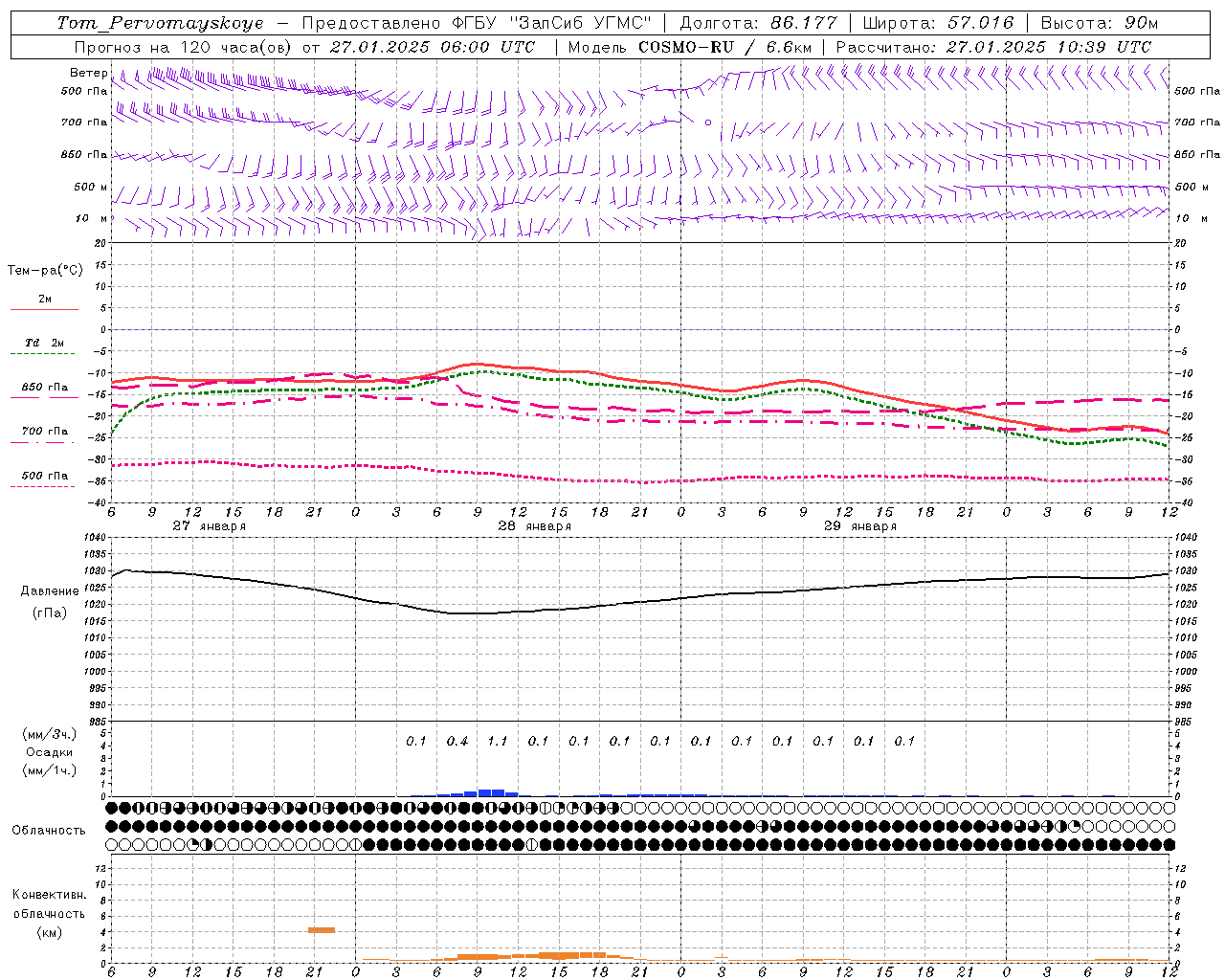Click the Осадки precipitation label
1225x980 pixels.
tap(50, 752)
